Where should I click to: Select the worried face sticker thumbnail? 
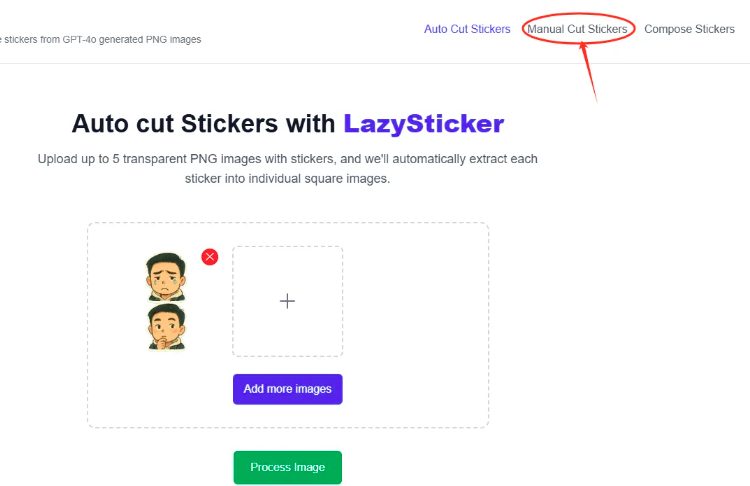point(165,275)
